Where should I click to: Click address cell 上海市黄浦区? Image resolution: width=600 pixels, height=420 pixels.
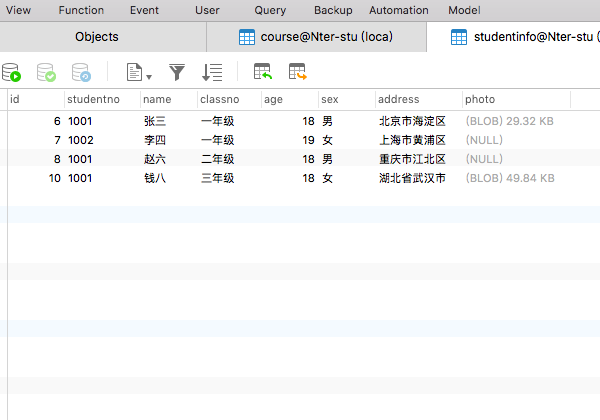click(412, 140)
